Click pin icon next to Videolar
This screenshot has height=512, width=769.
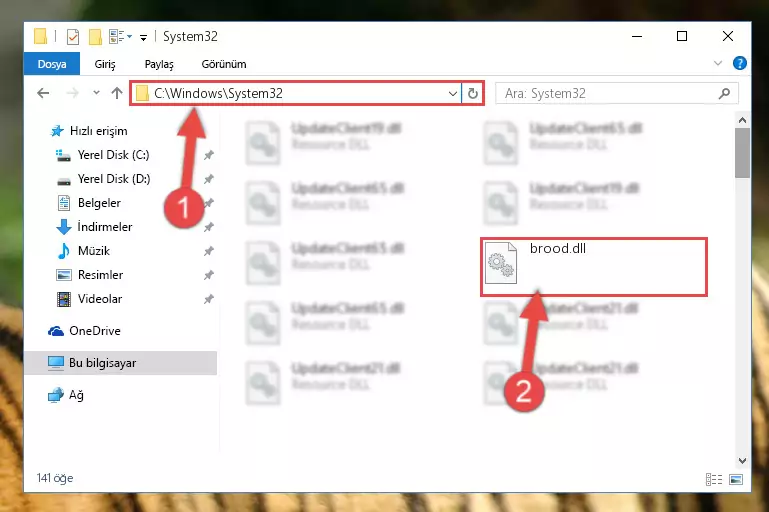[x=208, y=300]
